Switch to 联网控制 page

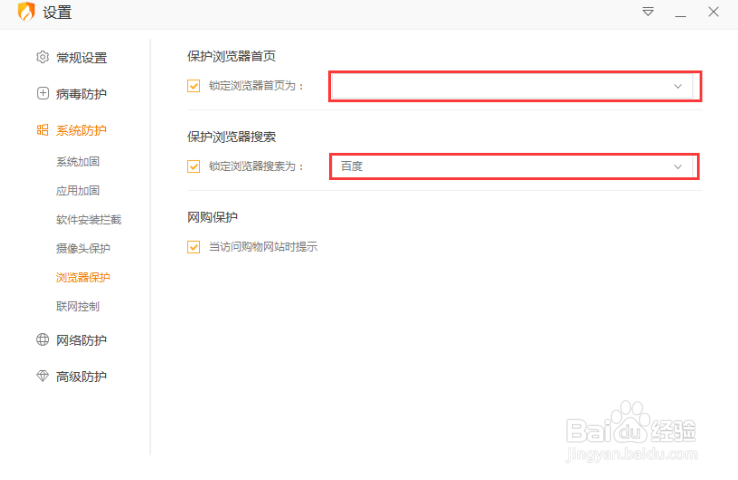tap(78, 306)
